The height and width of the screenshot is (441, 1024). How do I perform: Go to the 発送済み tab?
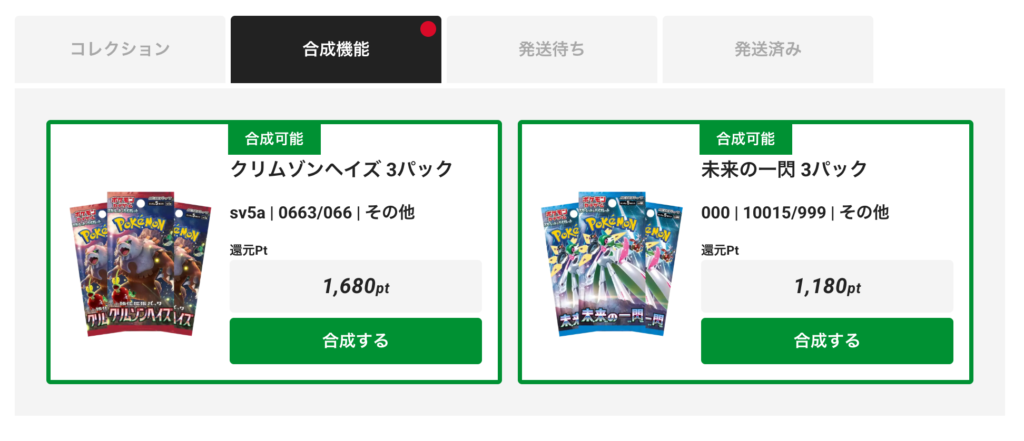pyautogui.click(x=768, y=50)
